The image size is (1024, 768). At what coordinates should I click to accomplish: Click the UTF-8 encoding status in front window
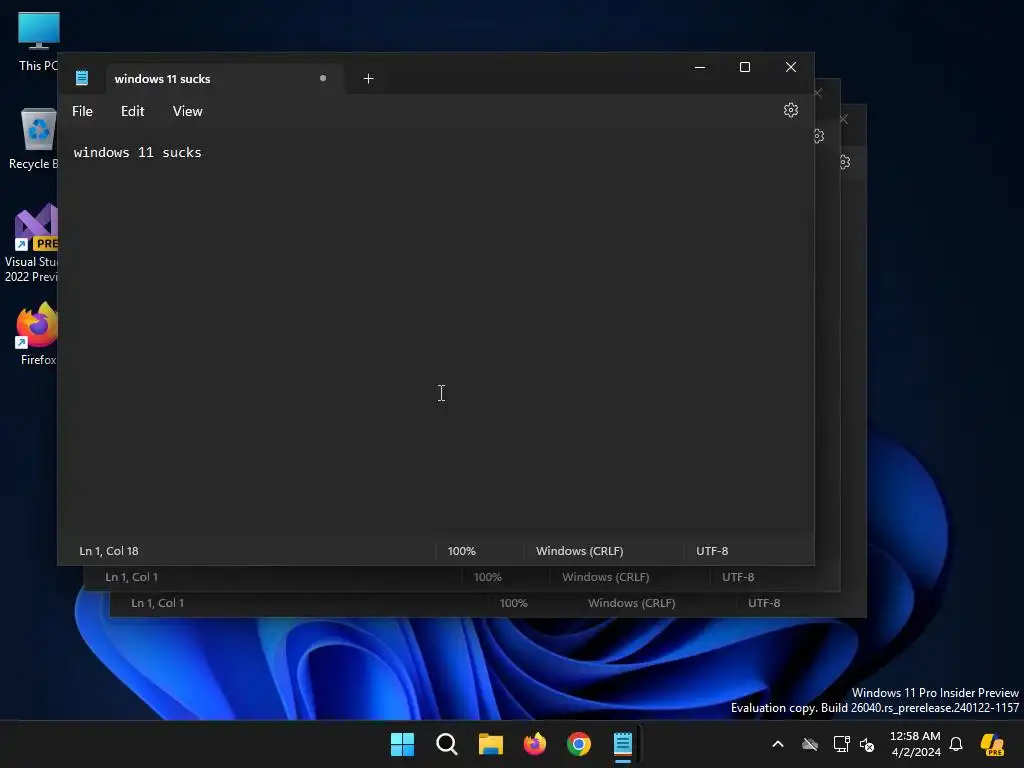(712, 551)
